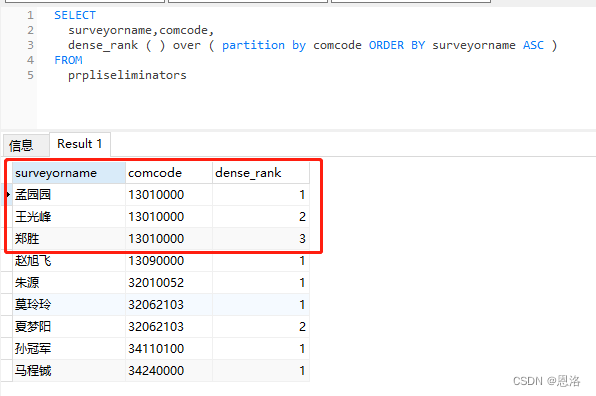The image size is (596, 396).
Task: Click the ORDER keyword on line 3
Action: pyautogui.click(x=386, y=45)
